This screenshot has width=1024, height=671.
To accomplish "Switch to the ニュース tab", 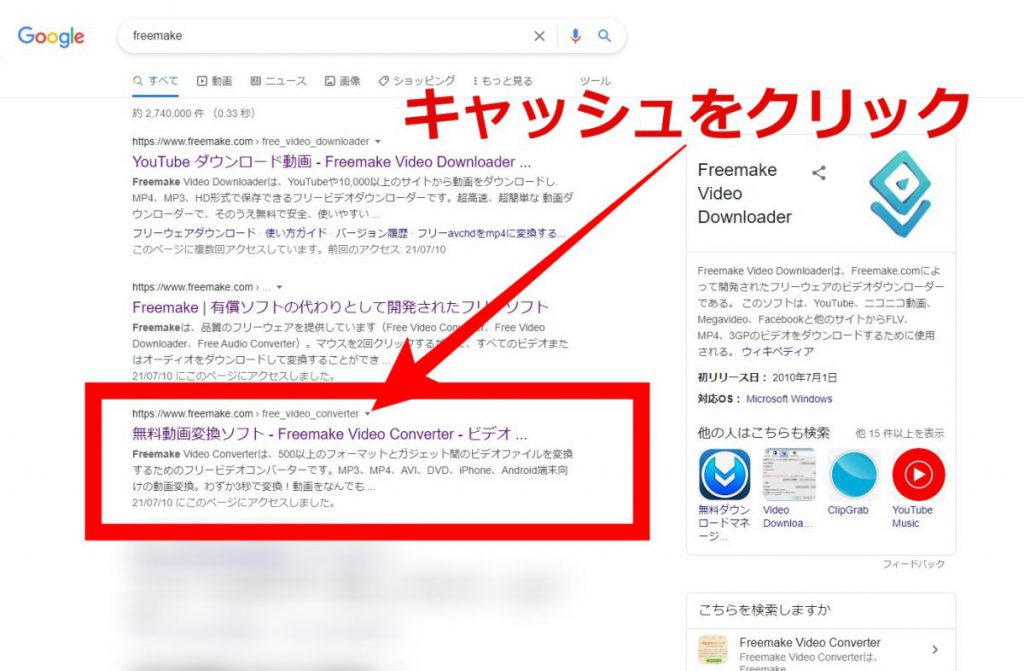I will tap(279, 81).
